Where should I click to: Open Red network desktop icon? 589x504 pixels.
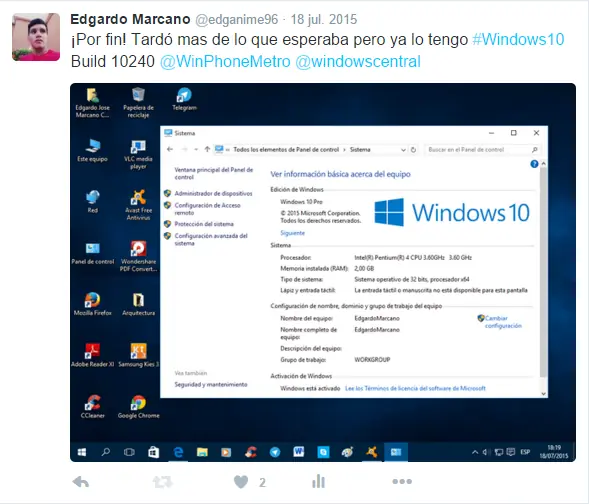[x=92, y=202]
